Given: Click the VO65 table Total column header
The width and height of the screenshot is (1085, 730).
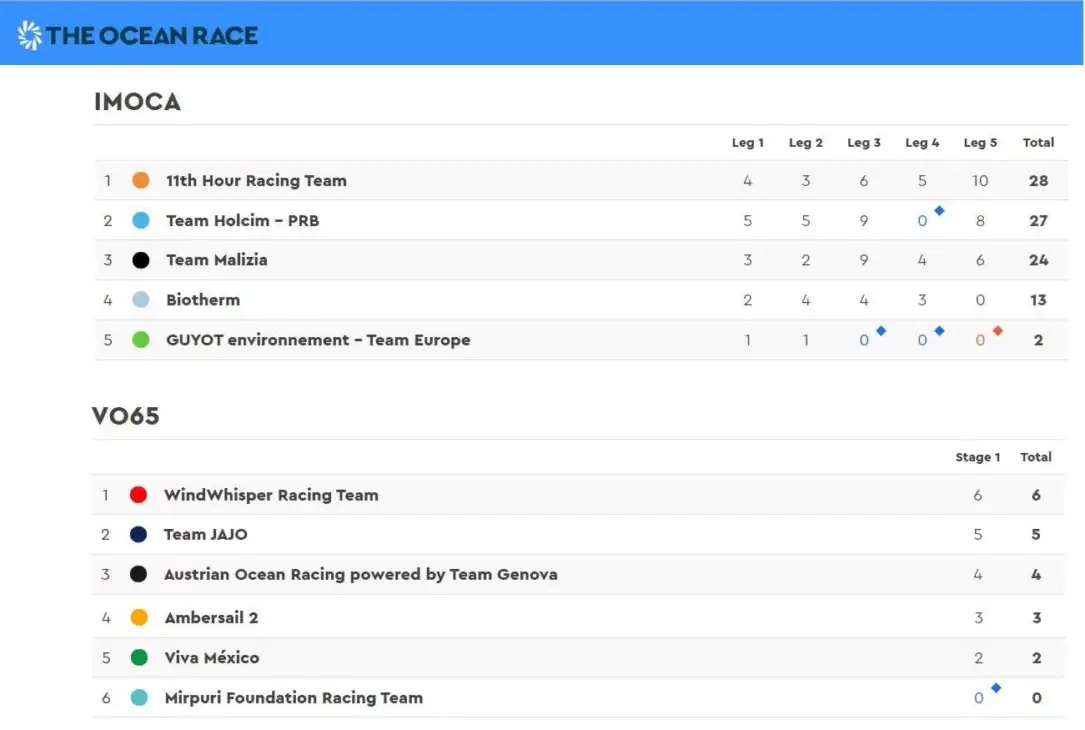Looking at the screenshot, I should tap(1036, 457).
